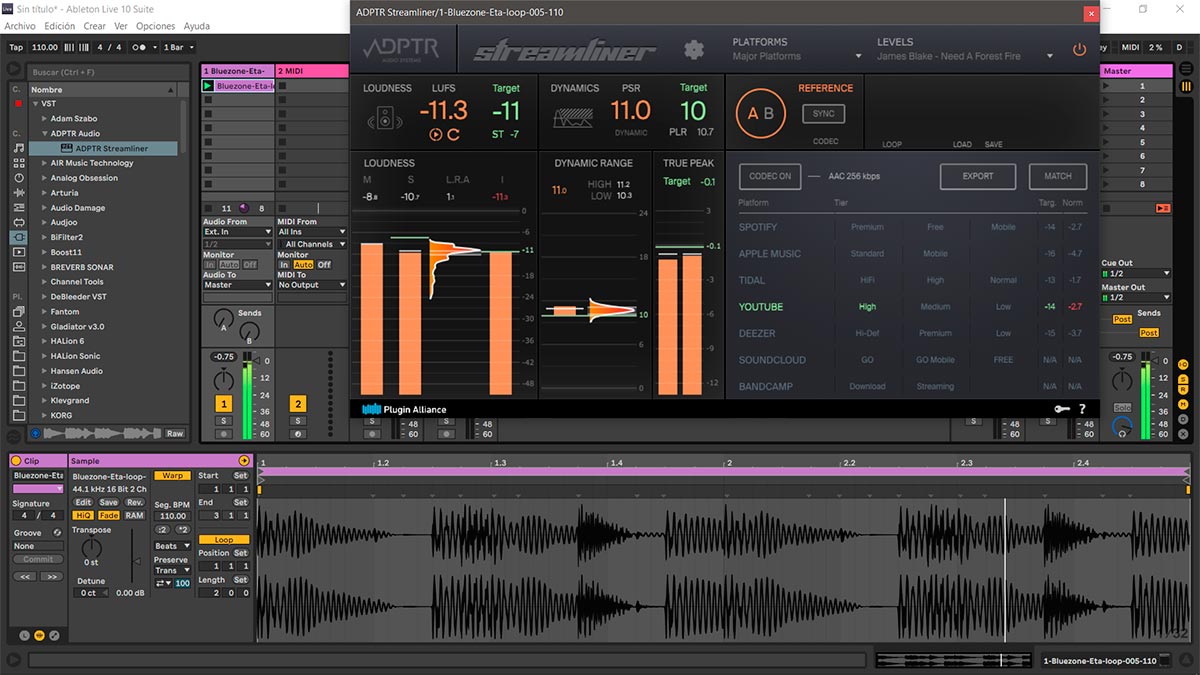The height and width of the screenshot is (675, 1200).
Task: Open the Ayuda menu
Action: pyautogui.click(x=197, y=26)
